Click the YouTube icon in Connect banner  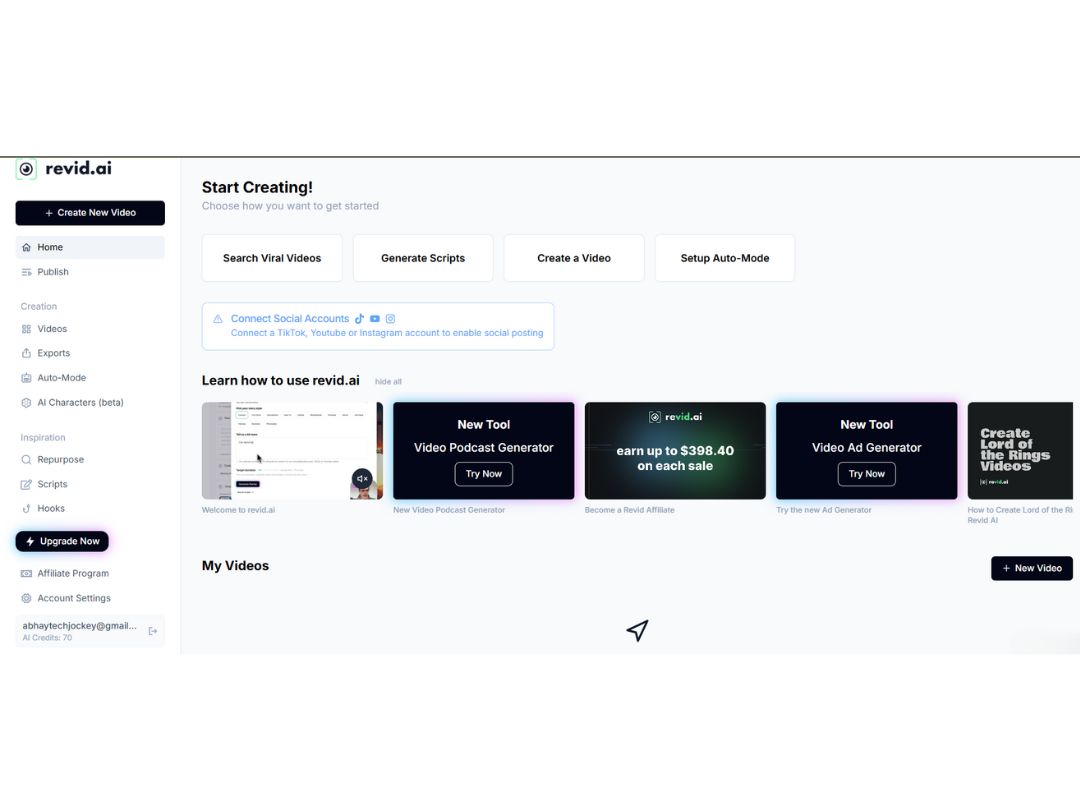[x=375, y=319]
